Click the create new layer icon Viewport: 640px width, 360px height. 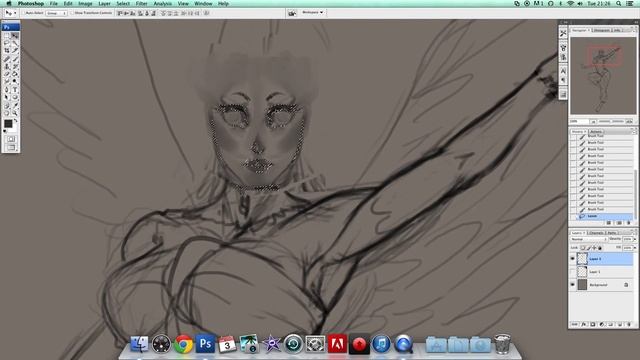pyautogui.click(x=620, y=324)
